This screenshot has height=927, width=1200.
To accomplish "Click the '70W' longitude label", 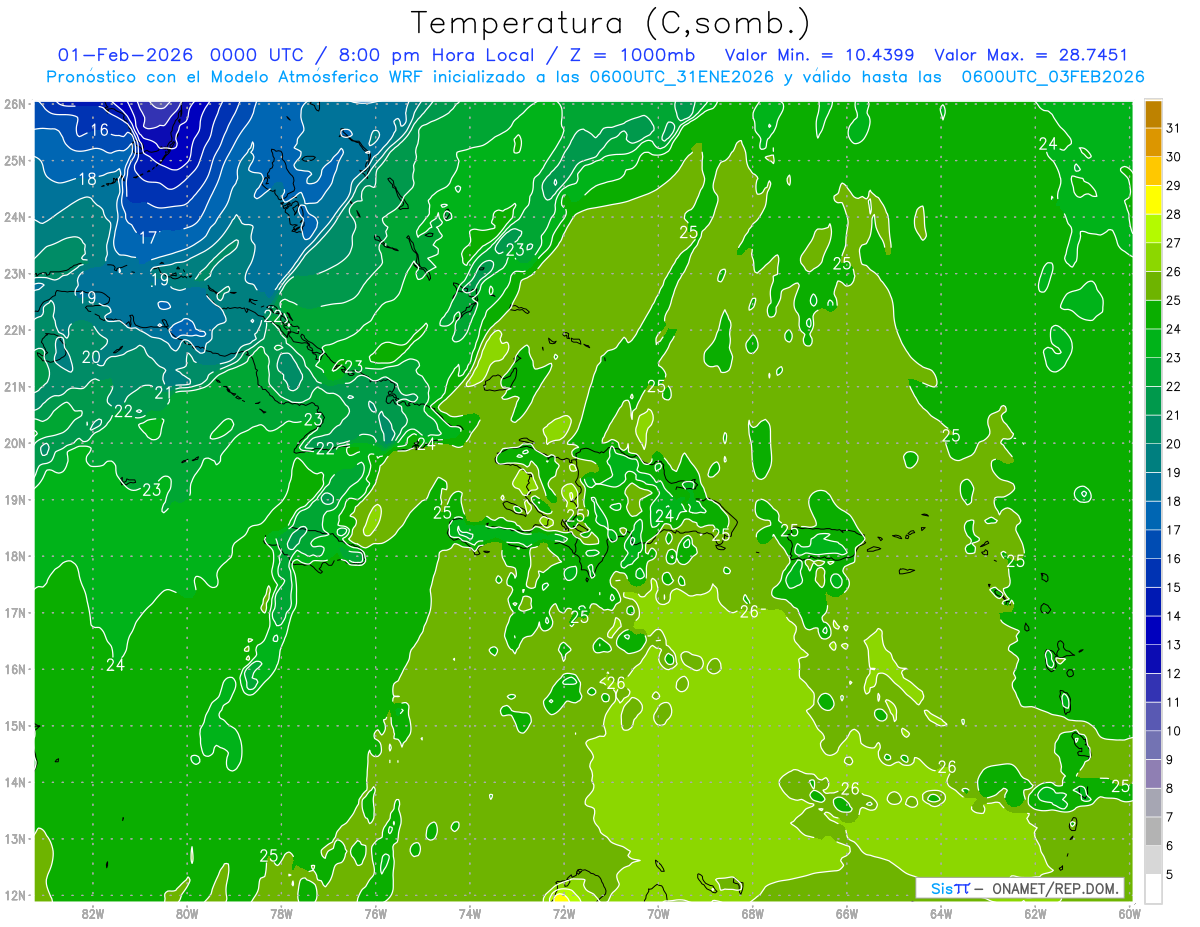I will point(658,913).
